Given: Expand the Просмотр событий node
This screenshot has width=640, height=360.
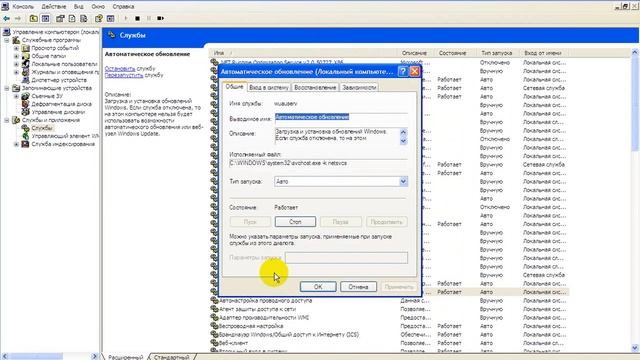Looking at the screenshot, I should [x=16, y=48].
